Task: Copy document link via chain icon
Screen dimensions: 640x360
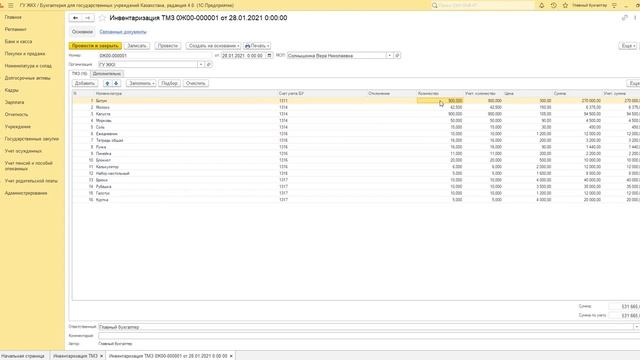Action: click(x=624, y=18)
